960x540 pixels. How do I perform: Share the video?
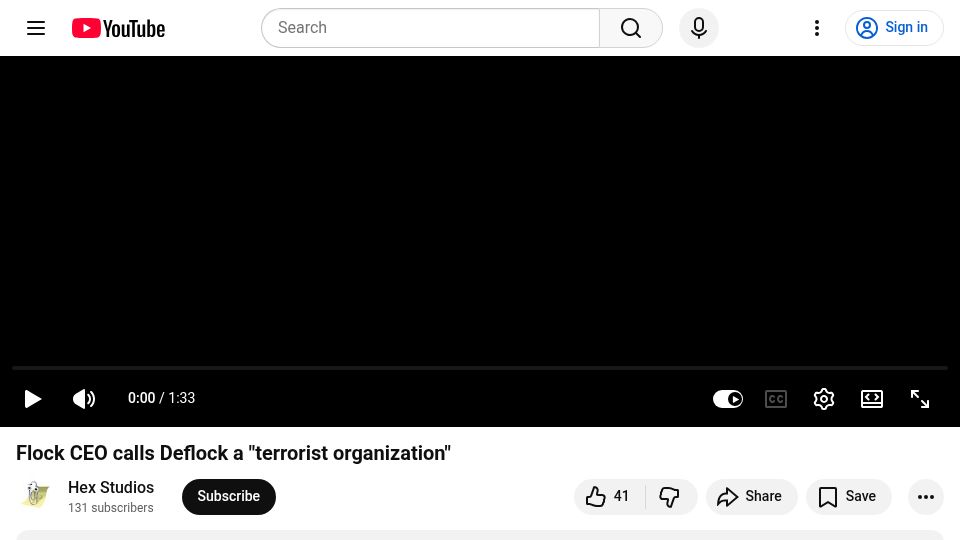point(751,497)
